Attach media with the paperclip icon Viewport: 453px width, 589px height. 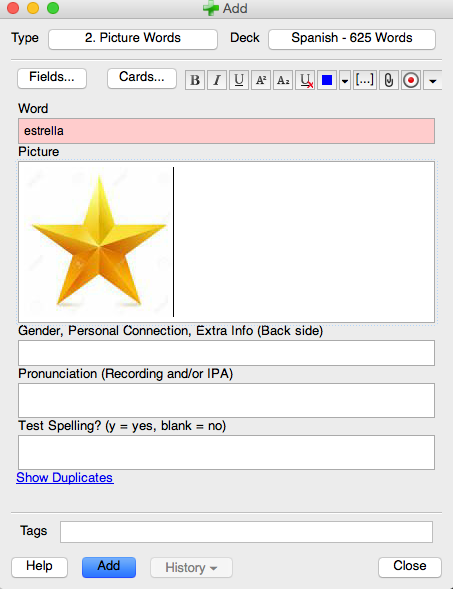[389, 80]
